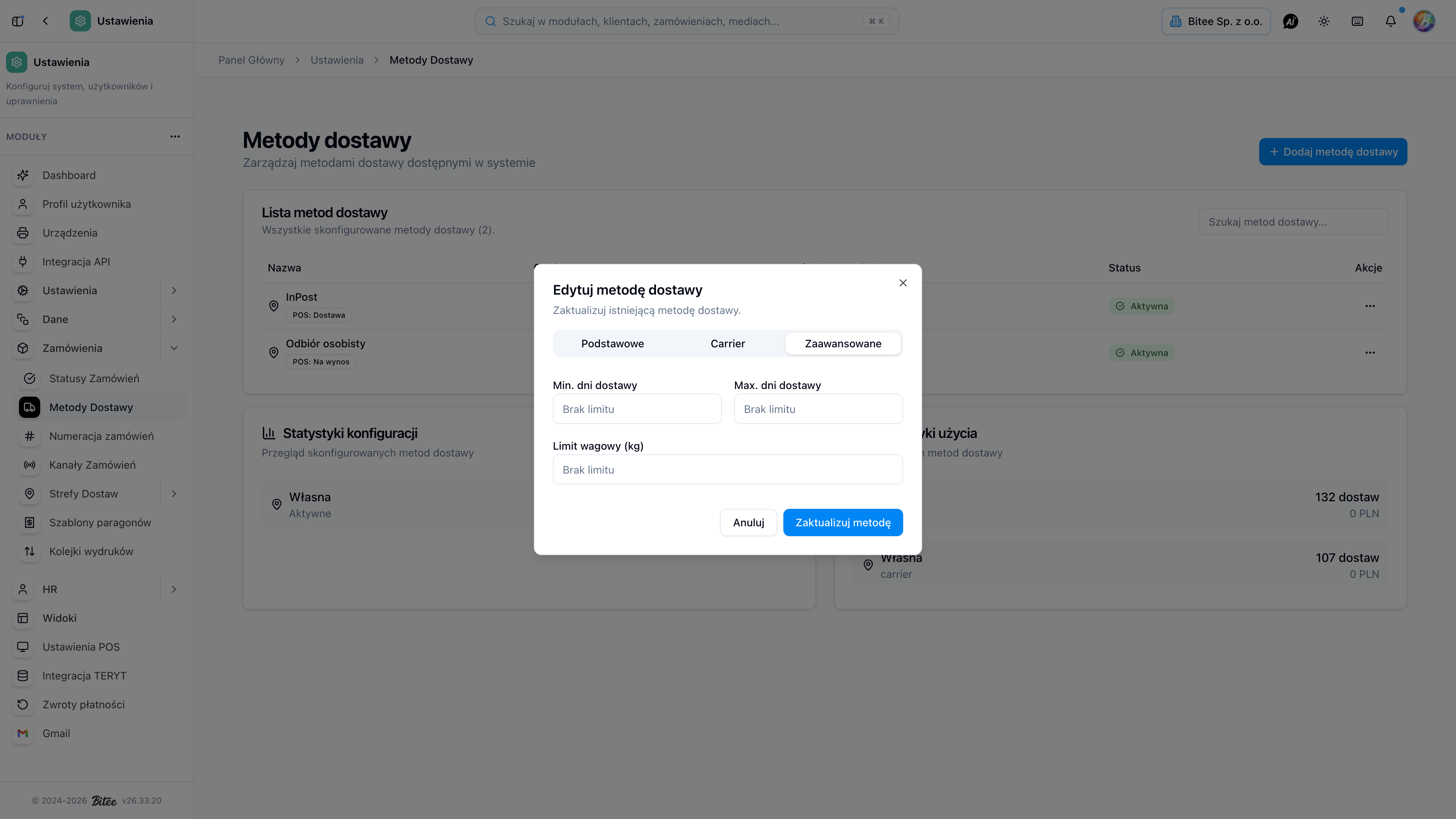Open Zwroty płatności module
1456x819 pixels.
(84, 705)
